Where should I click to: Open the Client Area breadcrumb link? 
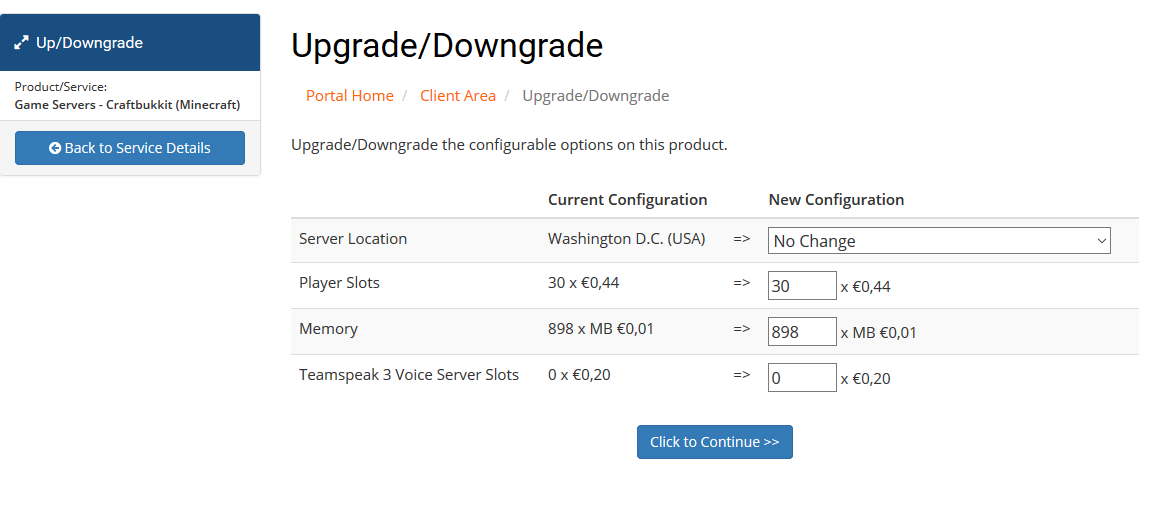(458, 95)
